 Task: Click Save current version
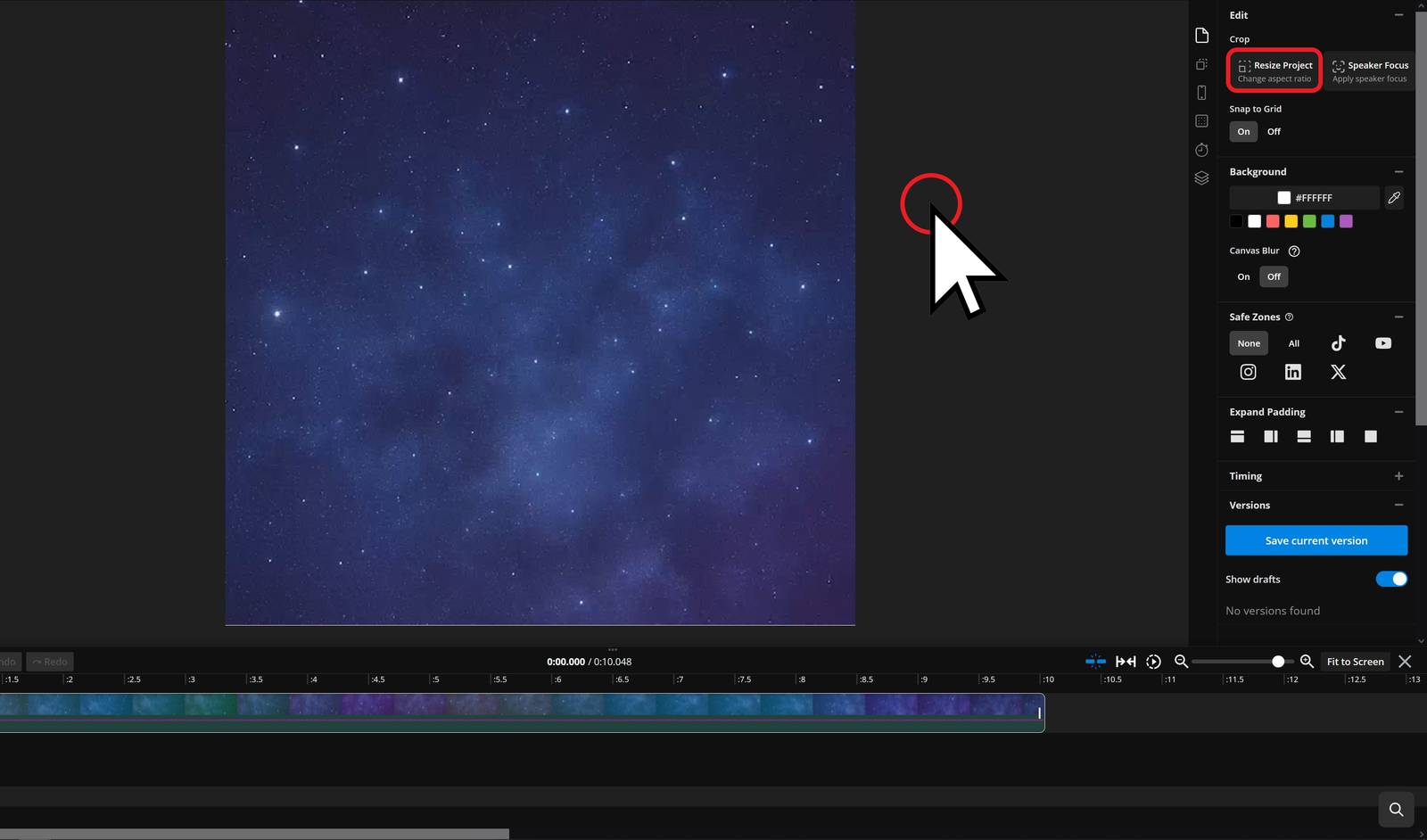click(x=1316, y=539)
